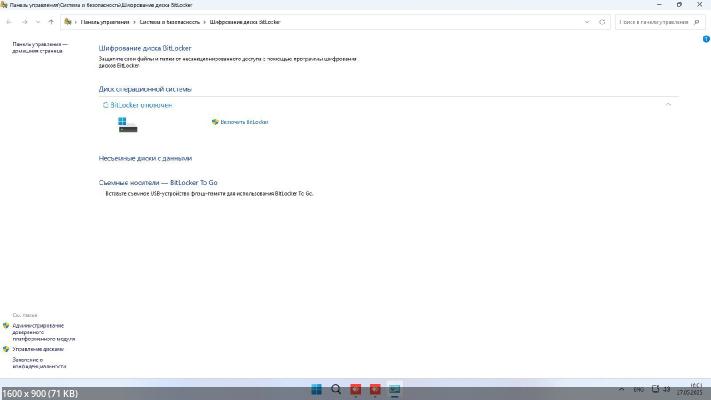Image resolution: width=711 pixels, height=400 pixels.
Task: Go back with the Back arrow
Action: [x=9, y=22]
